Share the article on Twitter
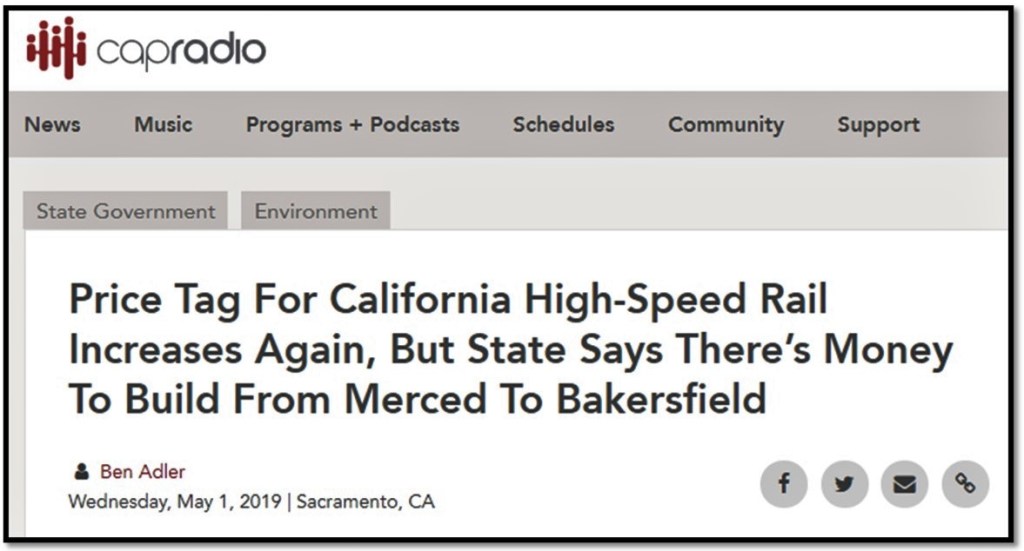The height and width of the screenshot is (551, 1024). [844, 485]
